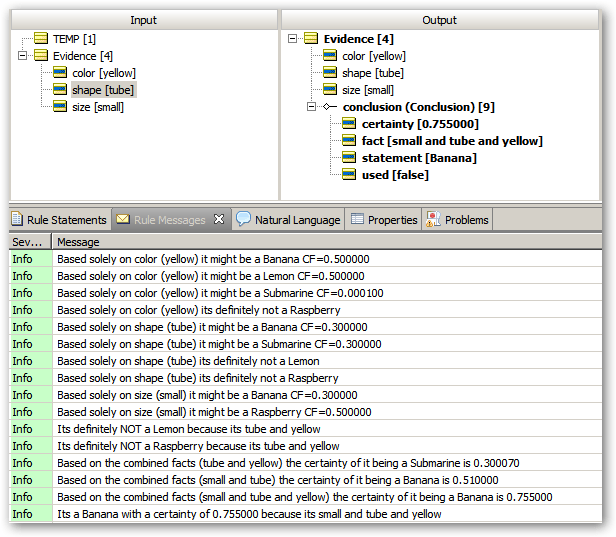Click the statement [Banana] field icon
Image resolution: width=616 pixels, height=537 pixels.
349,158
